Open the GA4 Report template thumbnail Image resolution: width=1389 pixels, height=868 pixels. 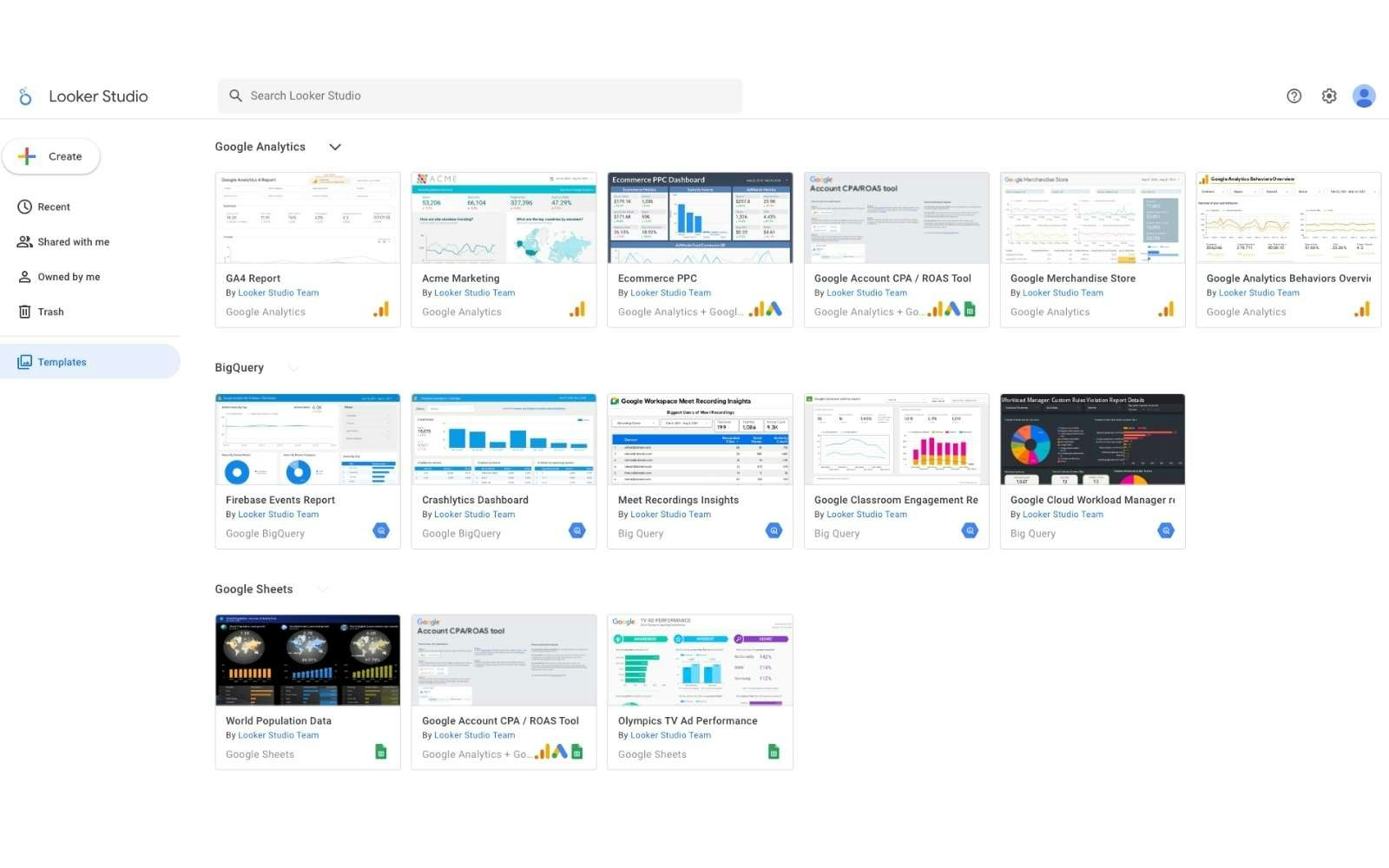click(307, 218)
